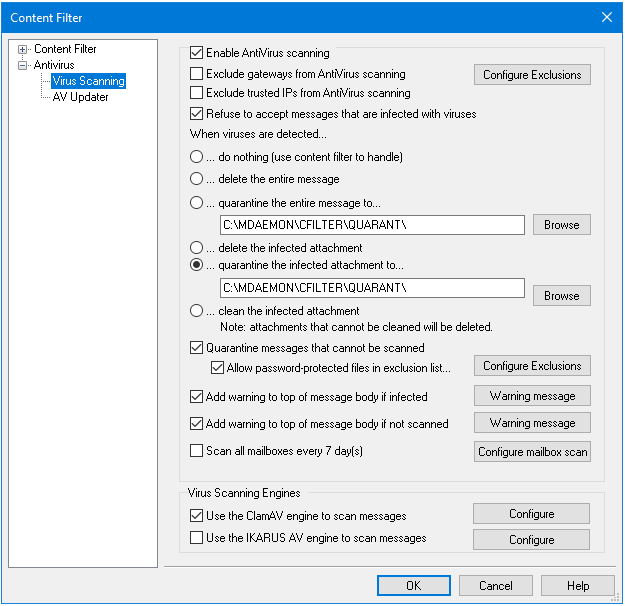Disable the Enable AntiVirus scanning checkbox

tap(197, 53)
